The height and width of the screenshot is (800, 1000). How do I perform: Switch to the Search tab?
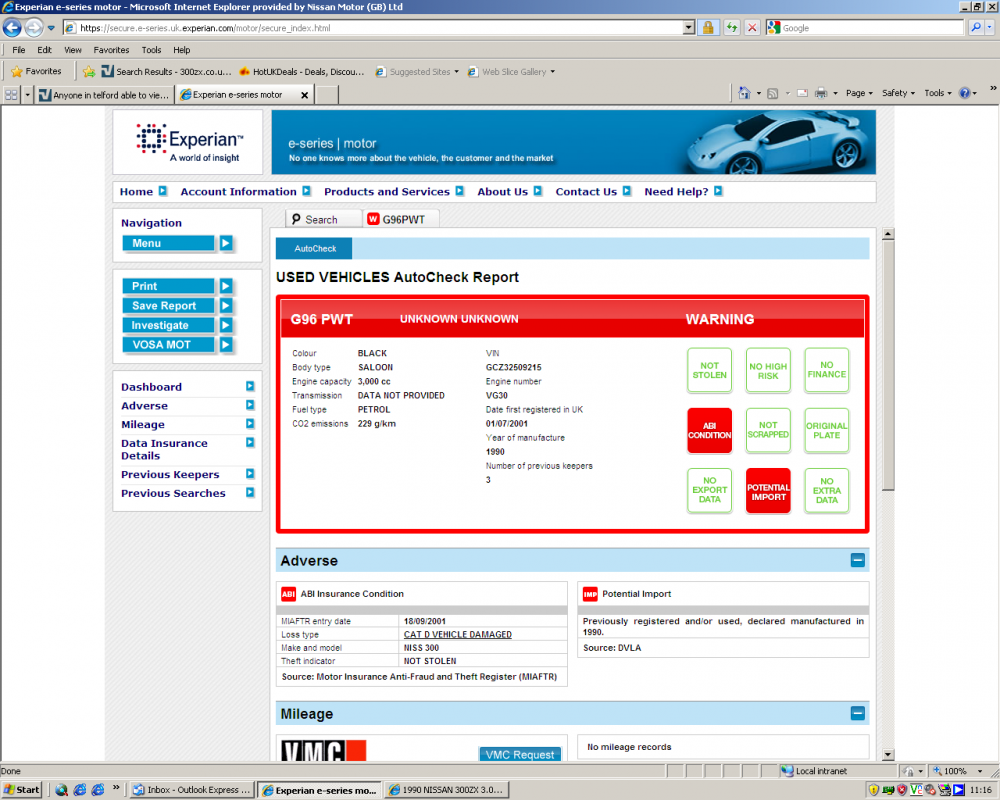pos(314,219)
